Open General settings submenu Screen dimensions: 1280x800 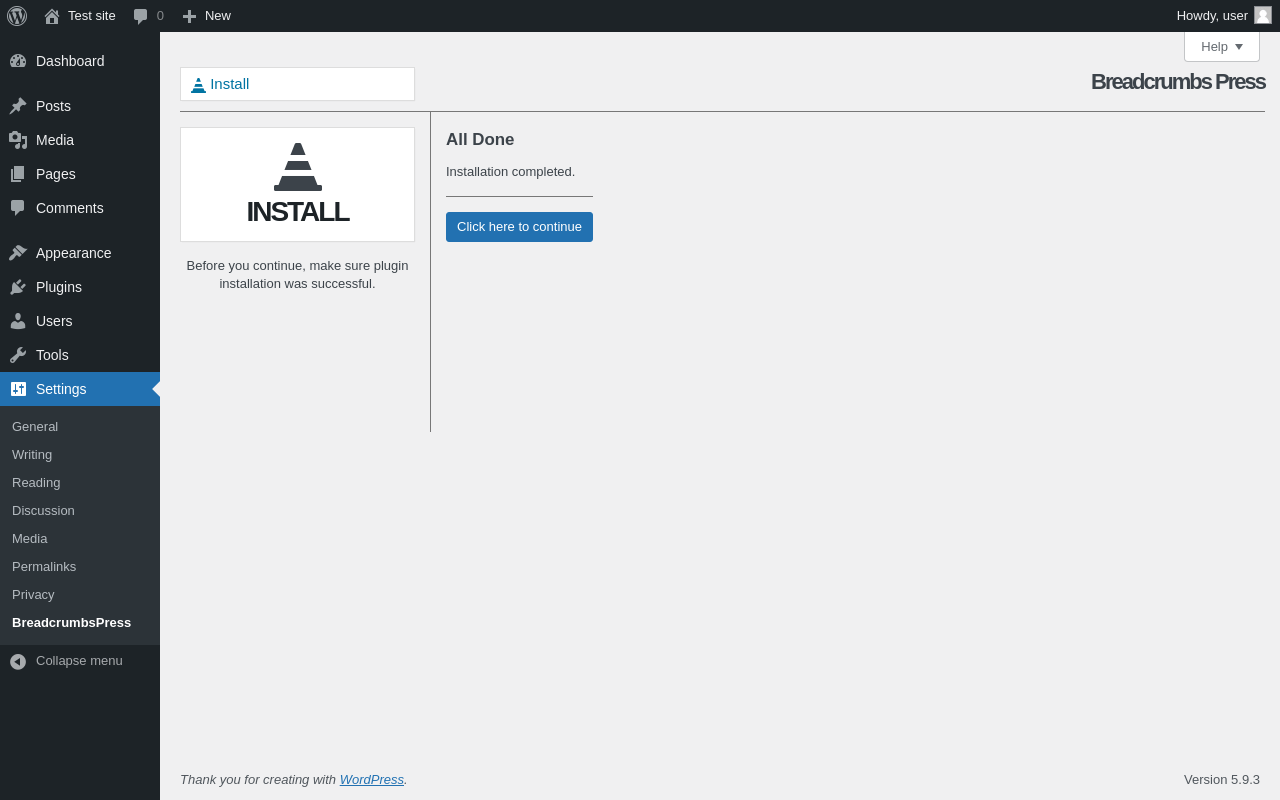click(x=35, y=426)
